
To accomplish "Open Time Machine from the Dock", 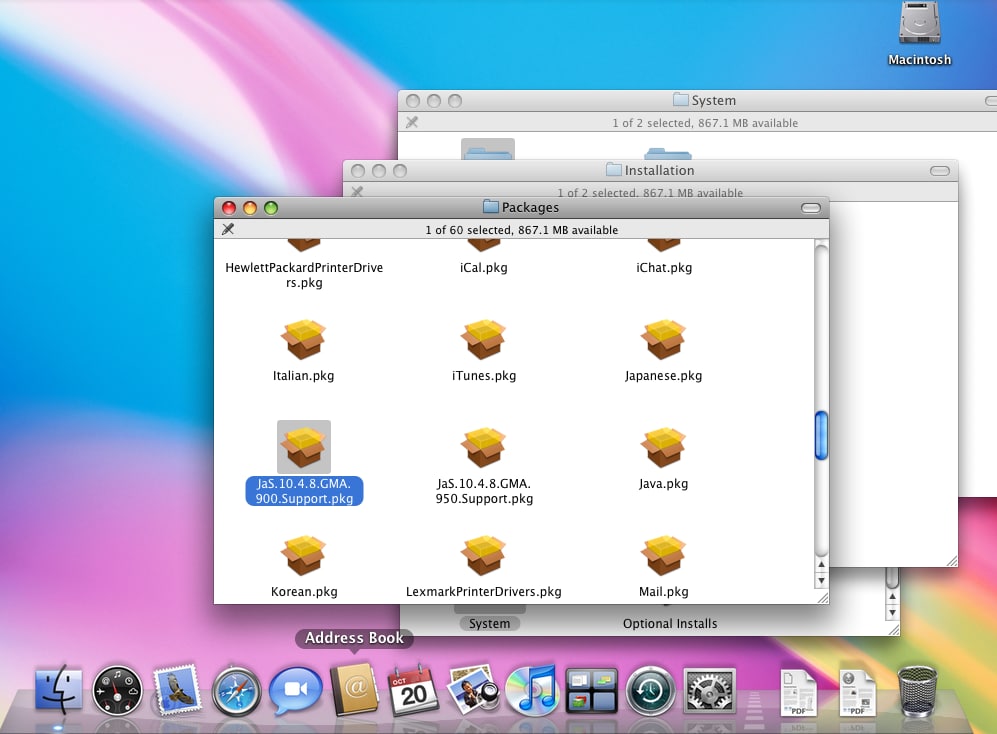I will click(x=650, y=691).
